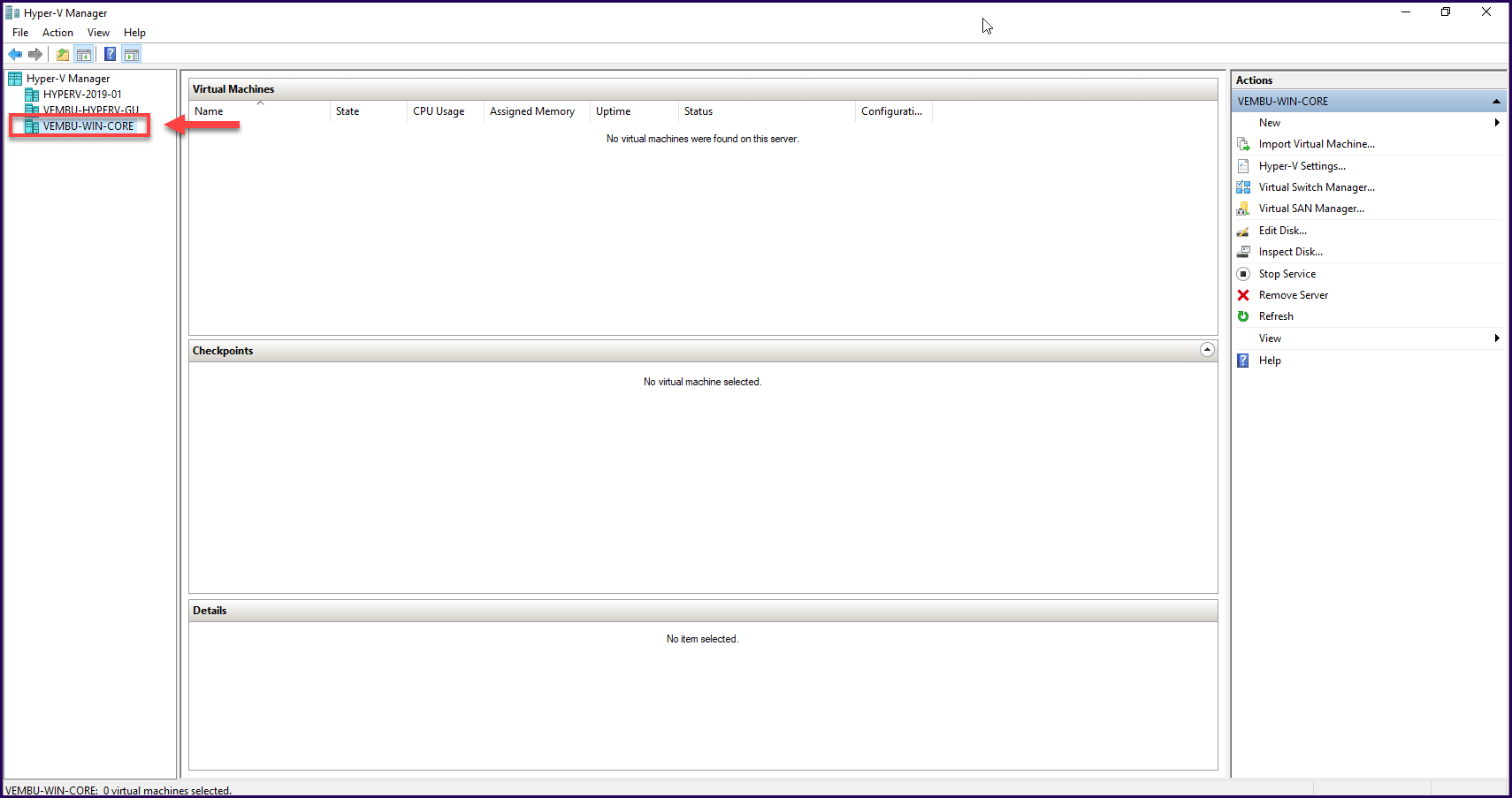Viewport: 1512px width, 798px height.
Task: Click the Forward arrow toolbar icon
Action: click(x=35, y=55)
